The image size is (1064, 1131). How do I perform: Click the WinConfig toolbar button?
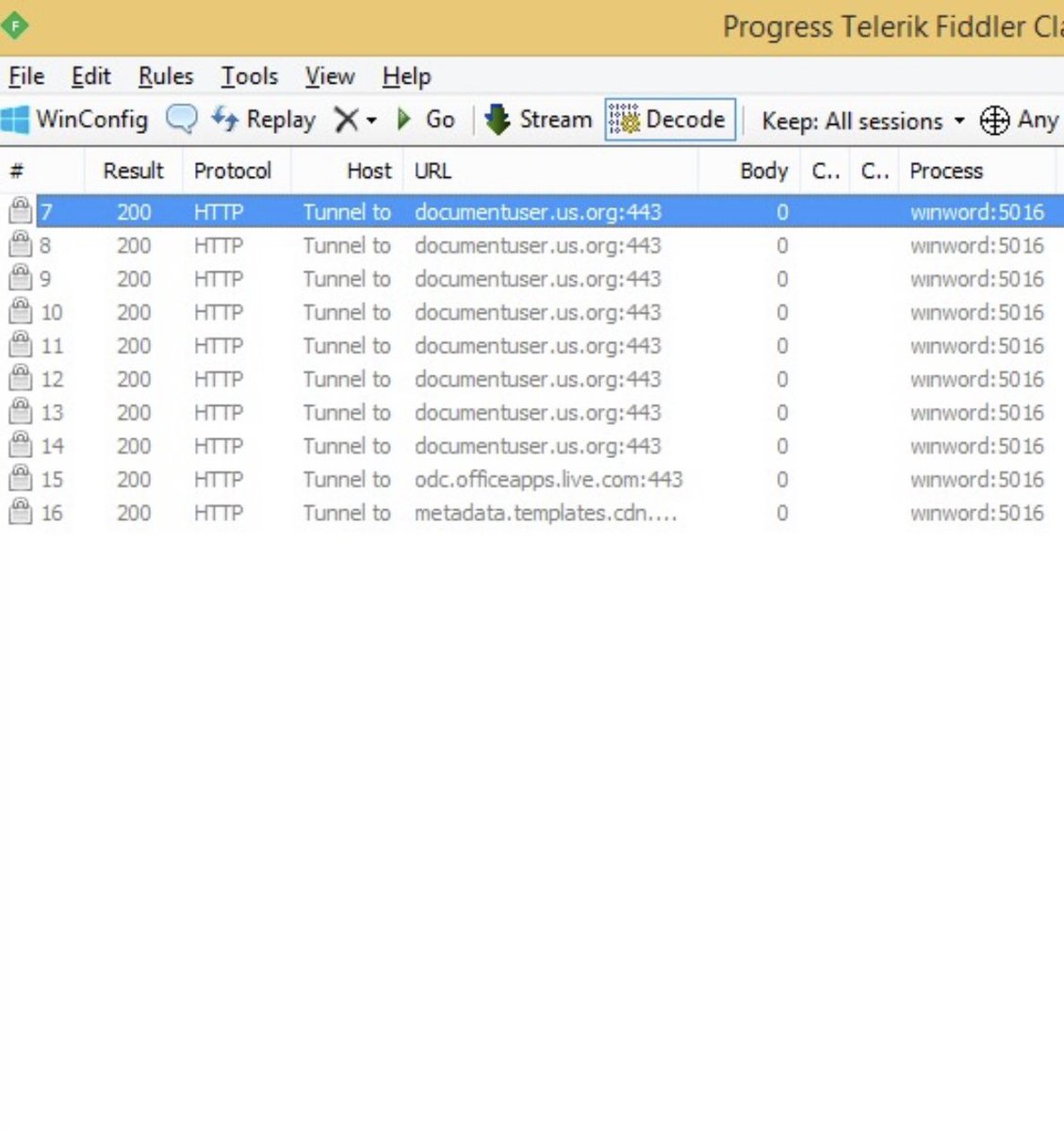(75, 120)
